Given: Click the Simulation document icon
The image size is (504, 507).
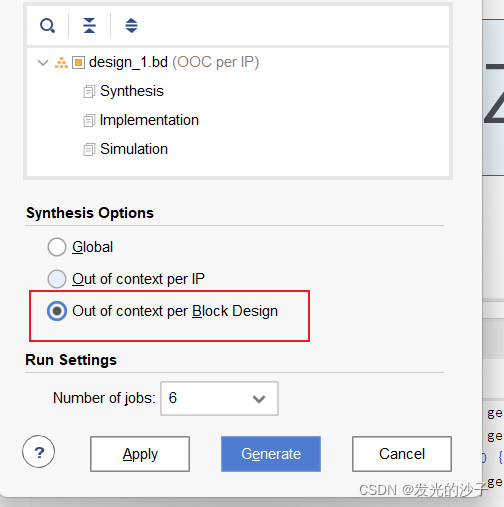Looking at the screenshot, I should pyautogui.click(x=89, y=150).
